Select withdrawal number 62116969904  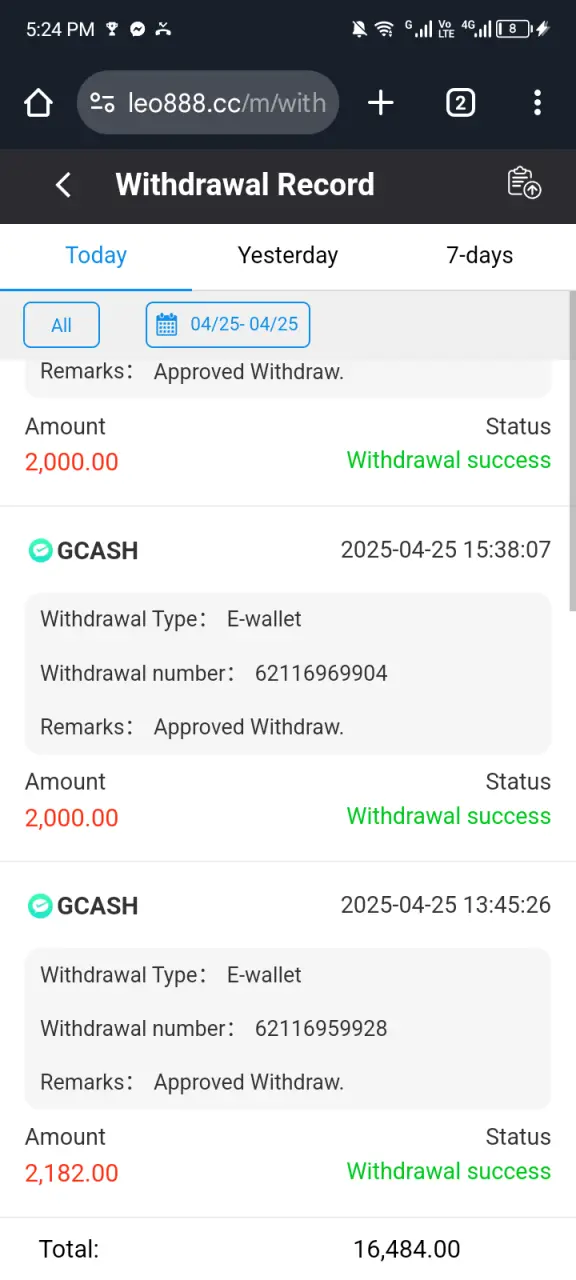tap(321, 674)
